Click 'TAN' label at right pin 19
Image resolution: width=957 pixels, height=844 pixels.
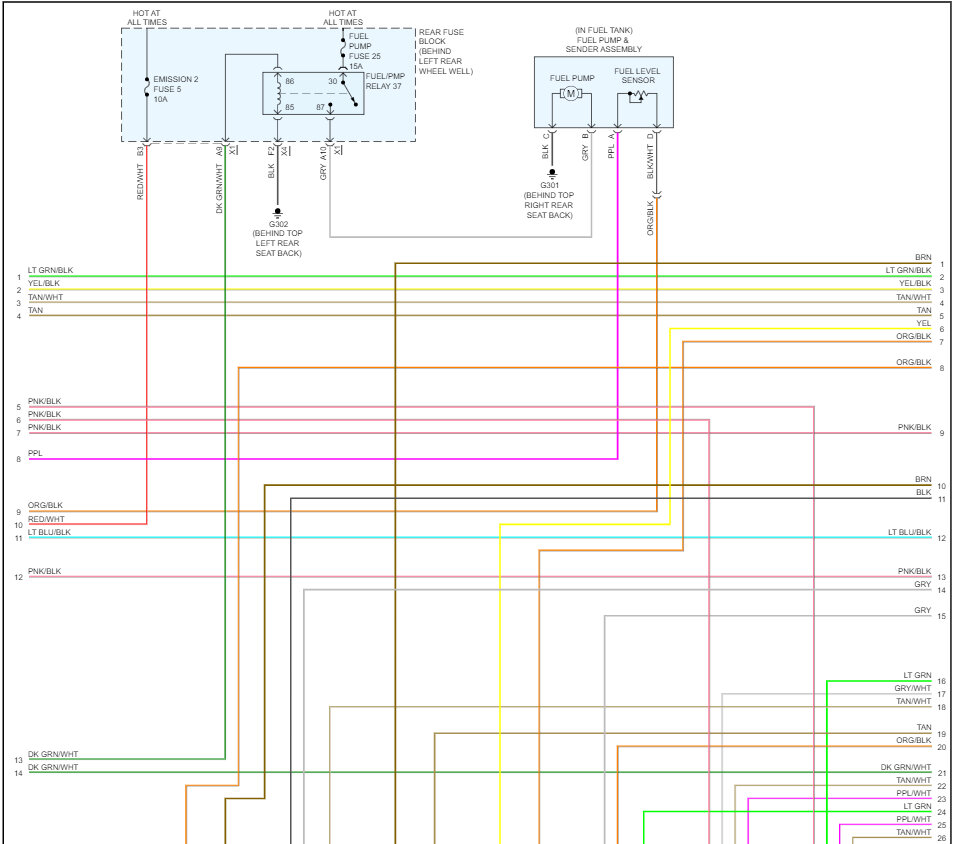click(x=924, y=727)
